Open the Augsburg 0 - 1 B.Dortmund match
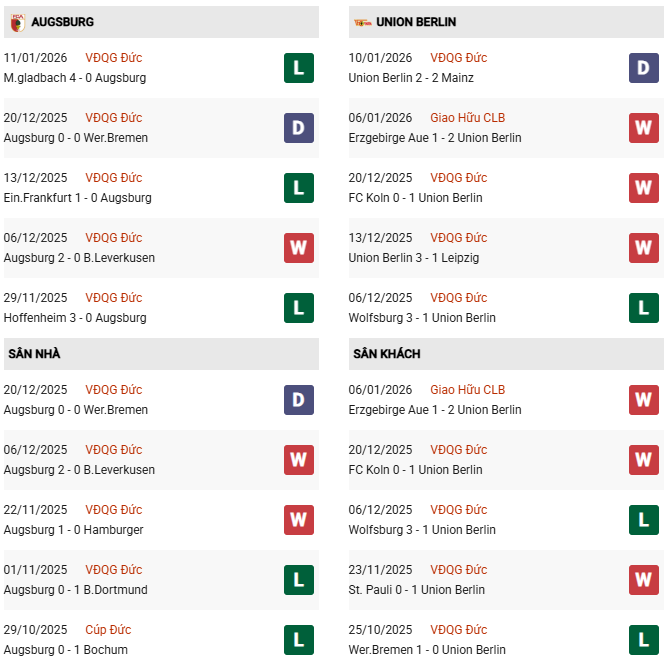668x670 pixels. (76, 590)
